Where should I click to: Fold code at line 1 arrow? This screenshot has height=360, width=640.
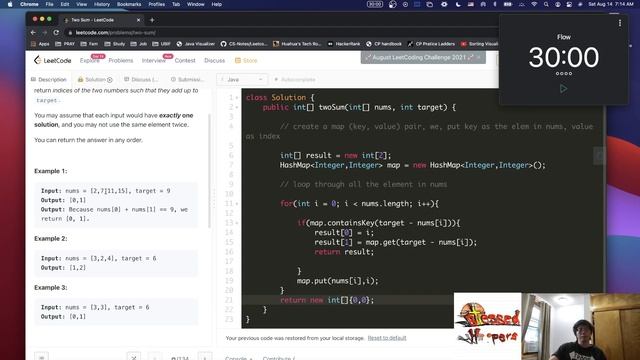point(237,98)
